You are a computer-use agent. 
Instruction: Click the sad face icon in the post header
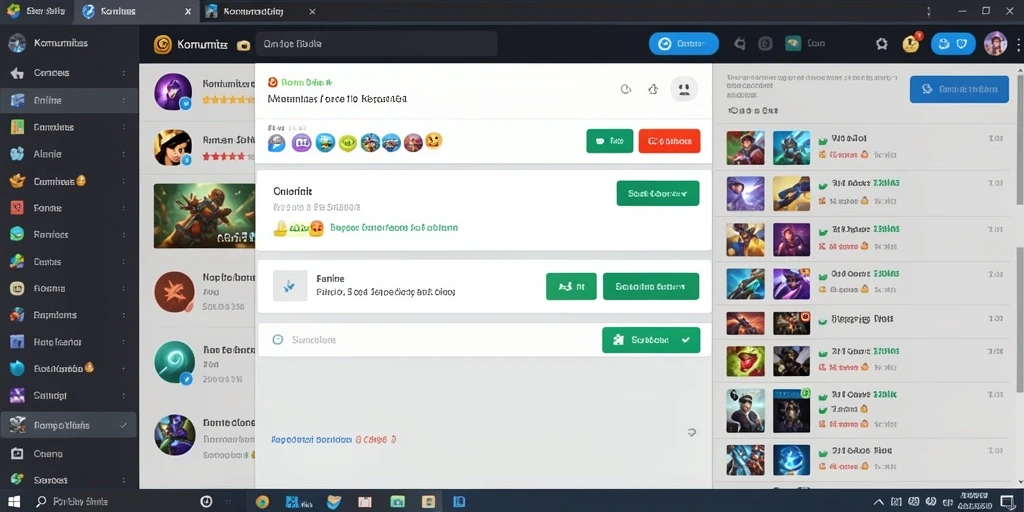click(684, 89)
